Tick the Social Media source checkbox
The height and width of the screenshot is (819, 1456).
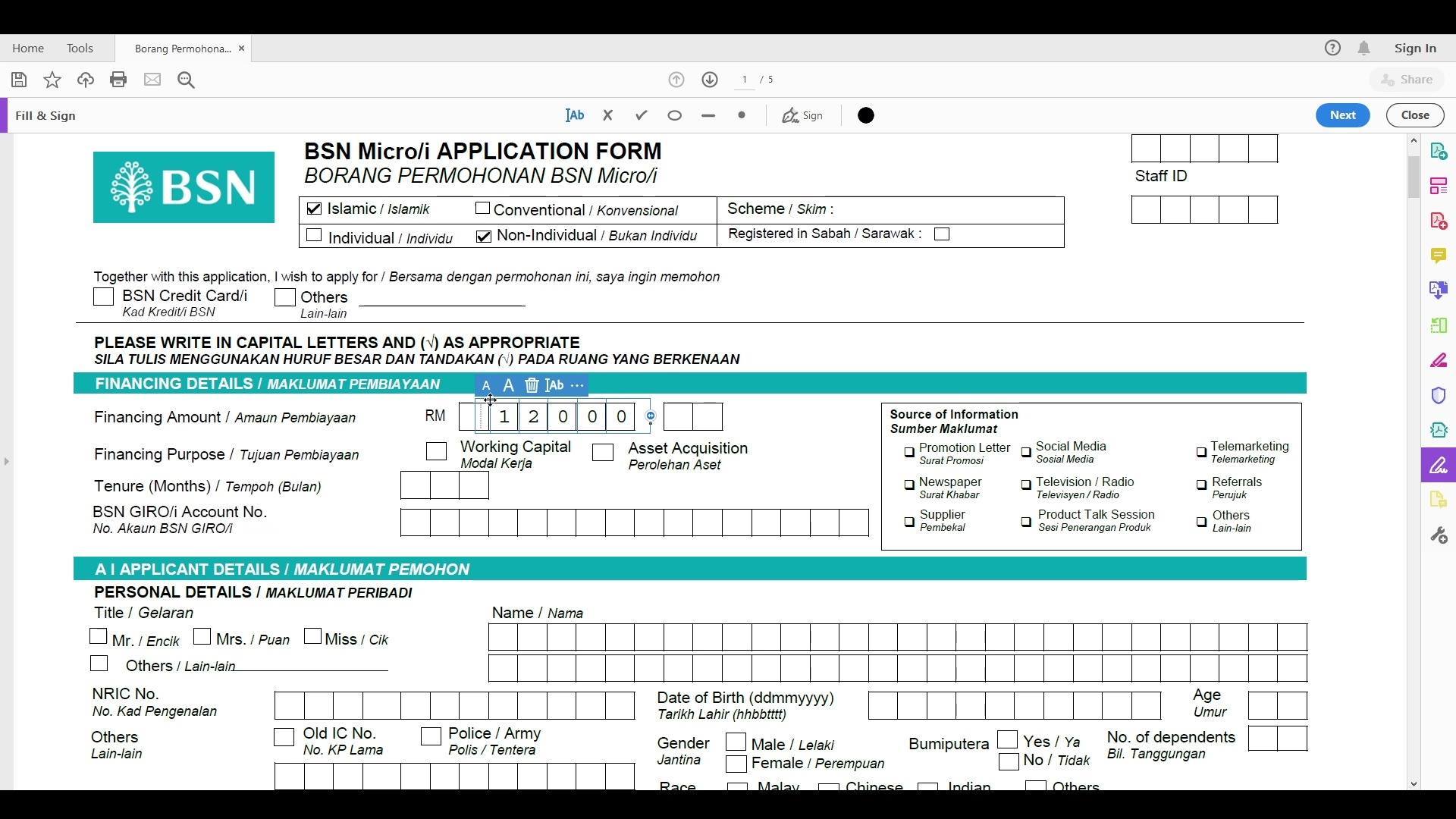tap(1026, 453)
